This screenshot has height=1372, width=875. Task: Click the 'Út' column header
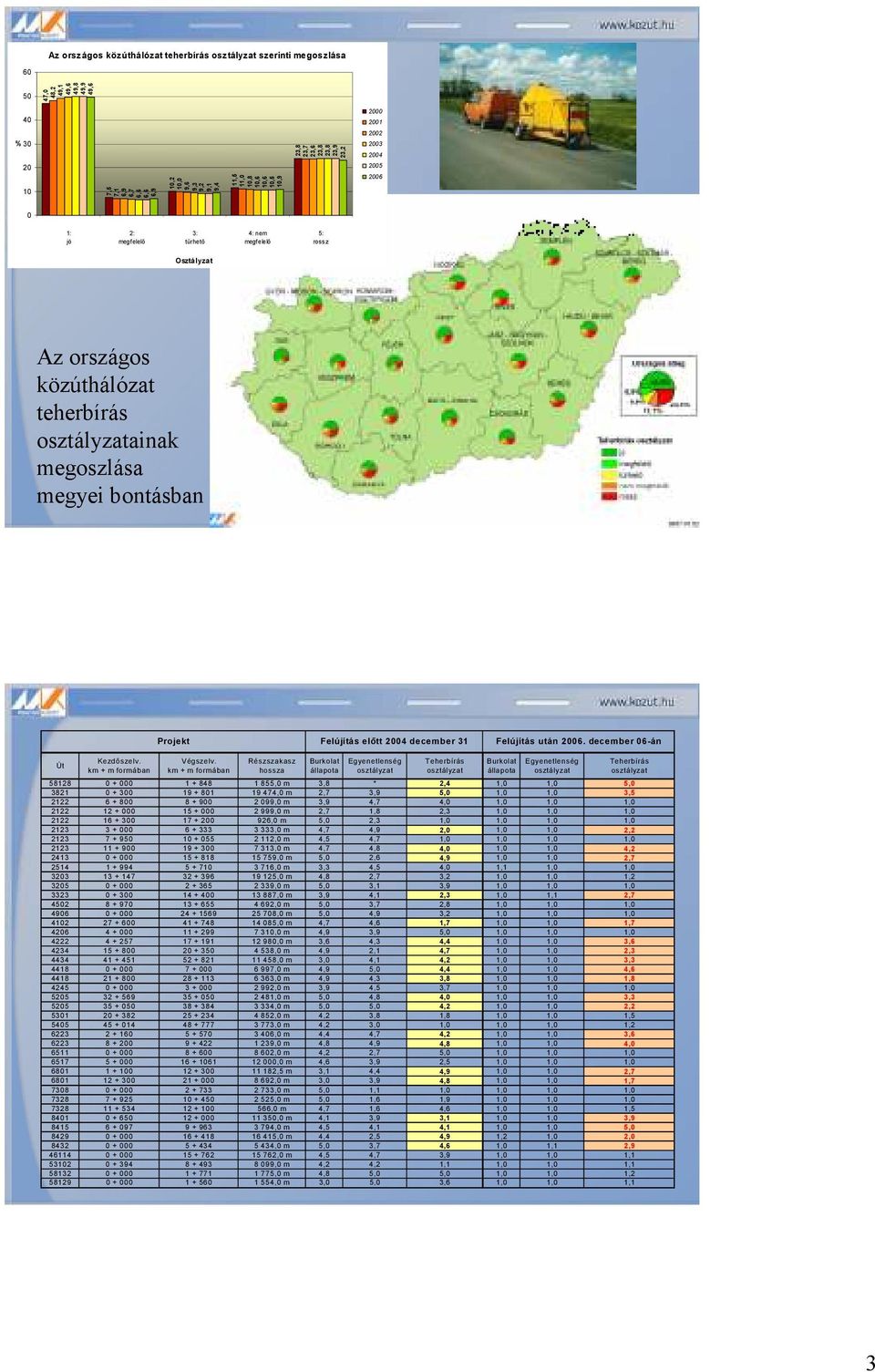click(60, 766)
